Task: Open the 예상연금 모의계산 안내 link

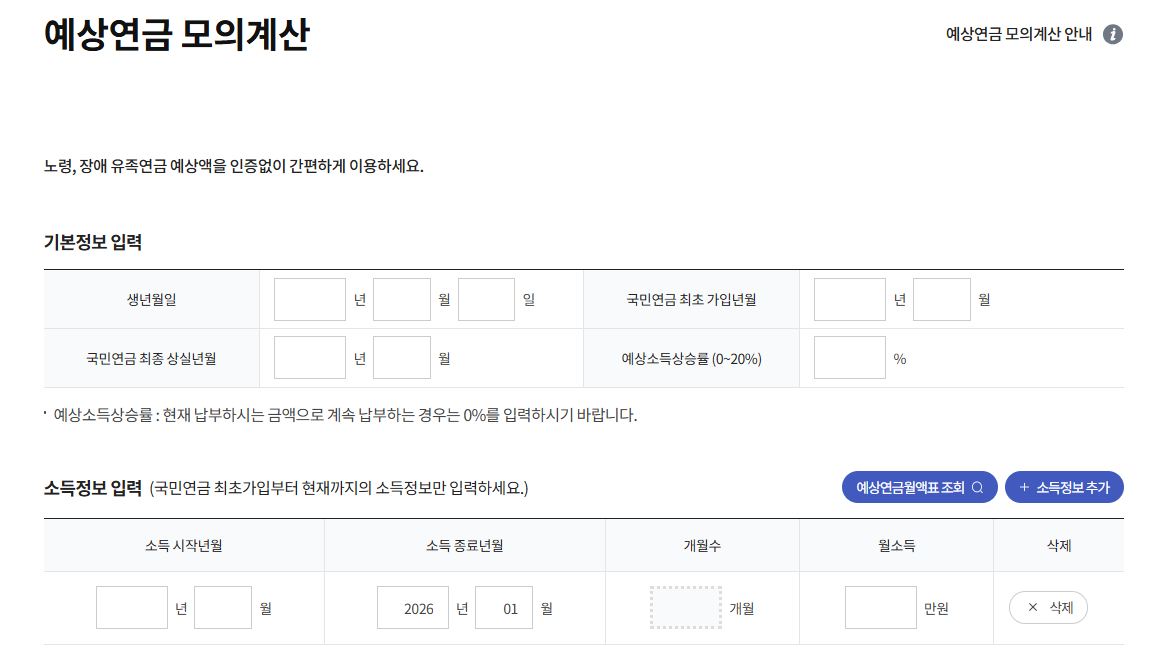Action: coord(1018,35)
